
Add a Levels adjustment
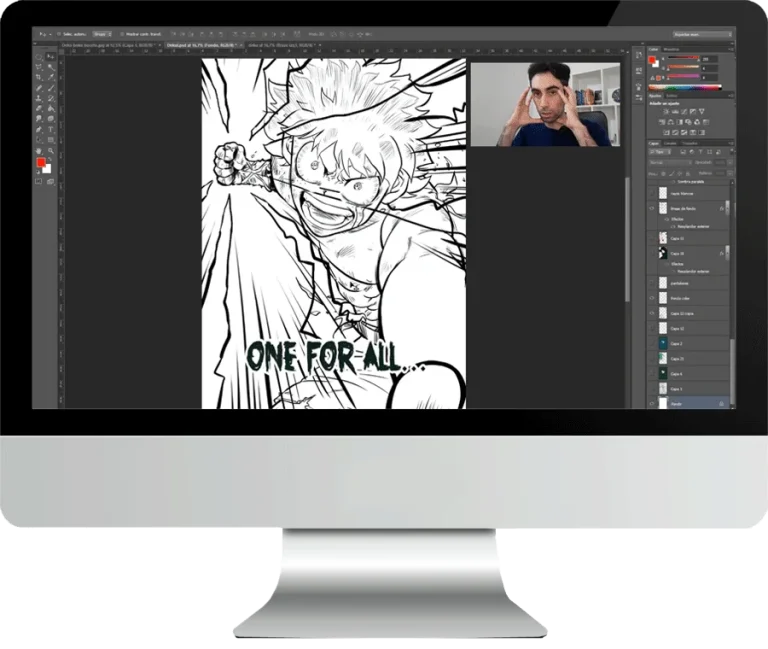tap(675, 112)
